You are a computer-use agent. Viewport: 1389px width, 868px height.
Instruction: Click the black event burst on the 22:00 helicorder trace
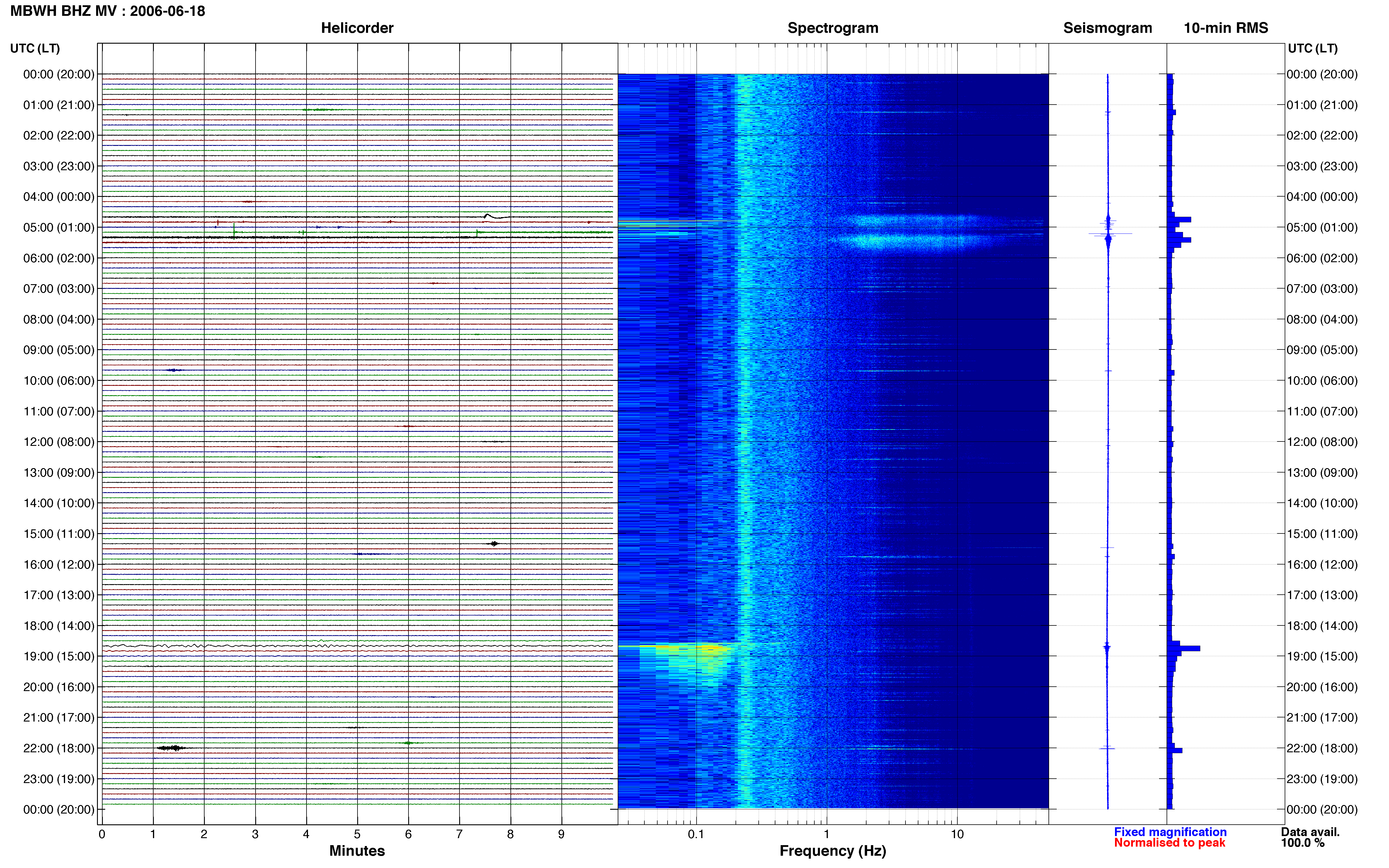coord(171,747)
